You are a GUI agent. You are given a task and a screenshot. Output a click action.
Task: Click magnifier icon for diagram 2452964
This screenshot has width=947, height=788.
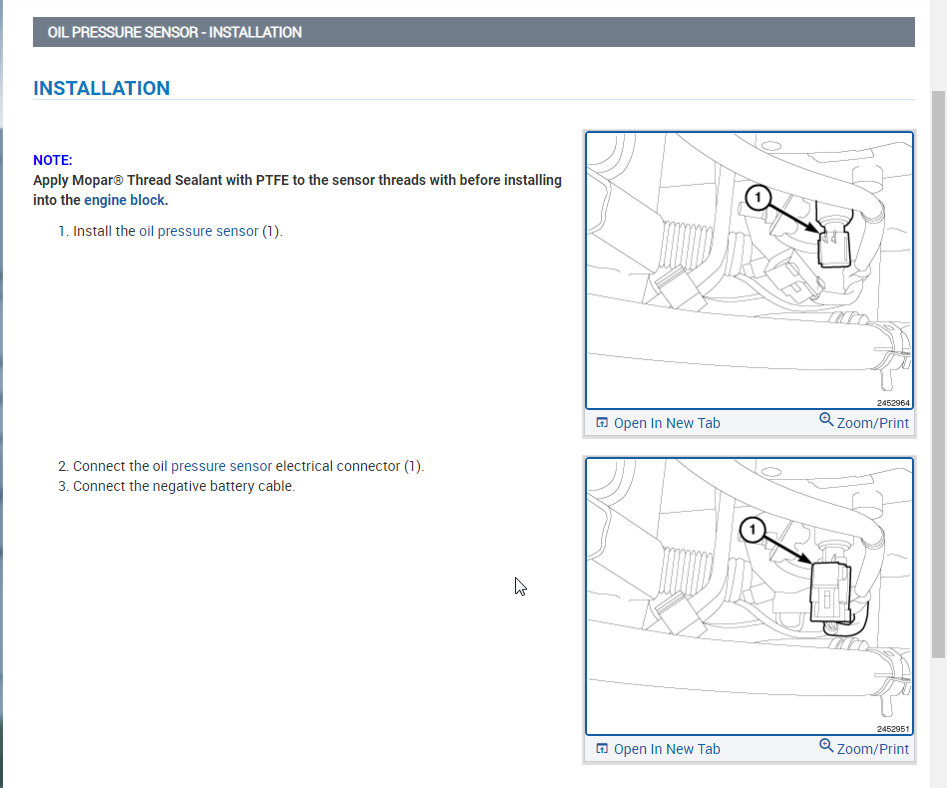coord(826,420)
